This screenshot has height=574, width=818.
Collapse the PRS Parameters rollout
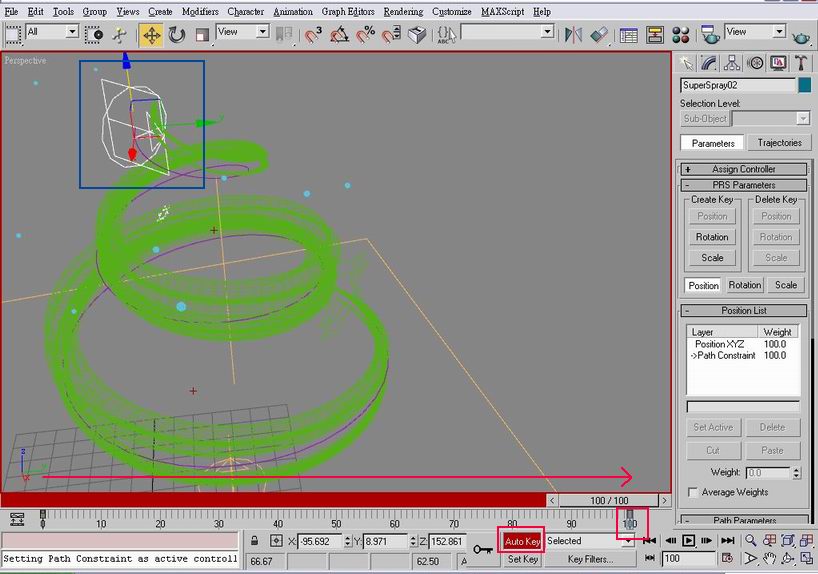(x=744, y=185)
